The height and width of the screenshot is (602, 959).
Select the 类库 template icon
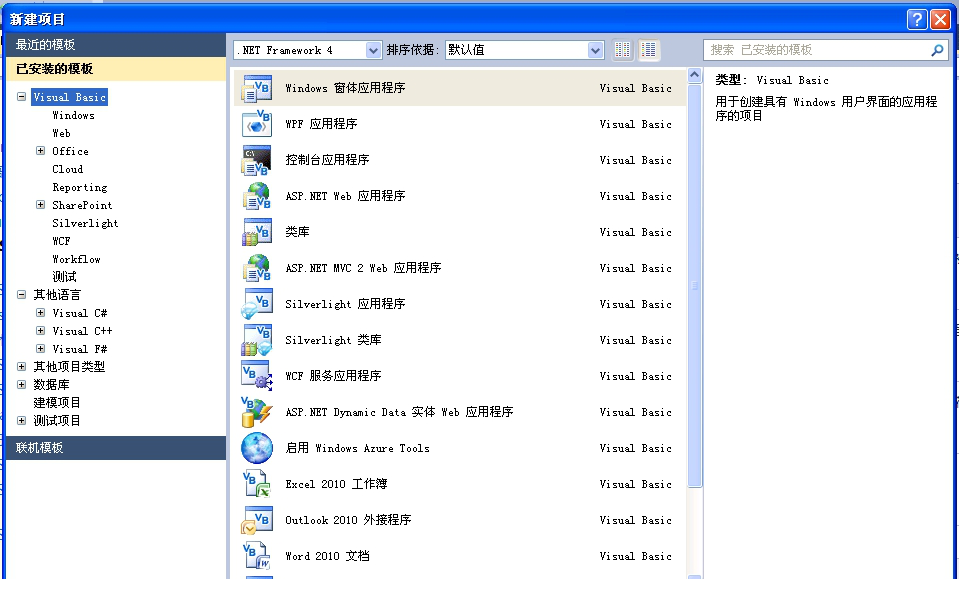257,232
